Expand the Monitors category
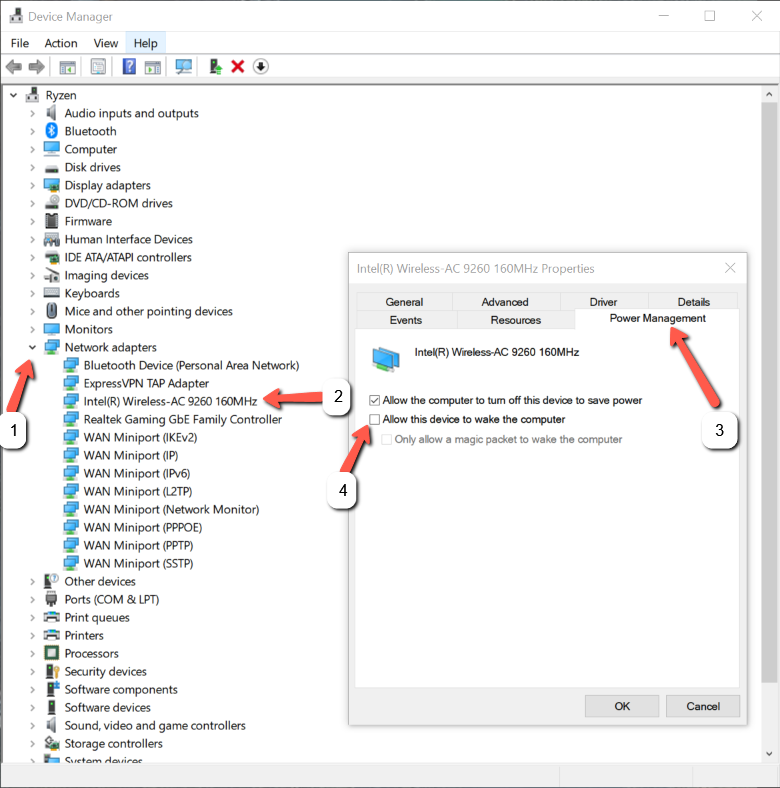This screenshot has height=788, width=780. (32, 329)
